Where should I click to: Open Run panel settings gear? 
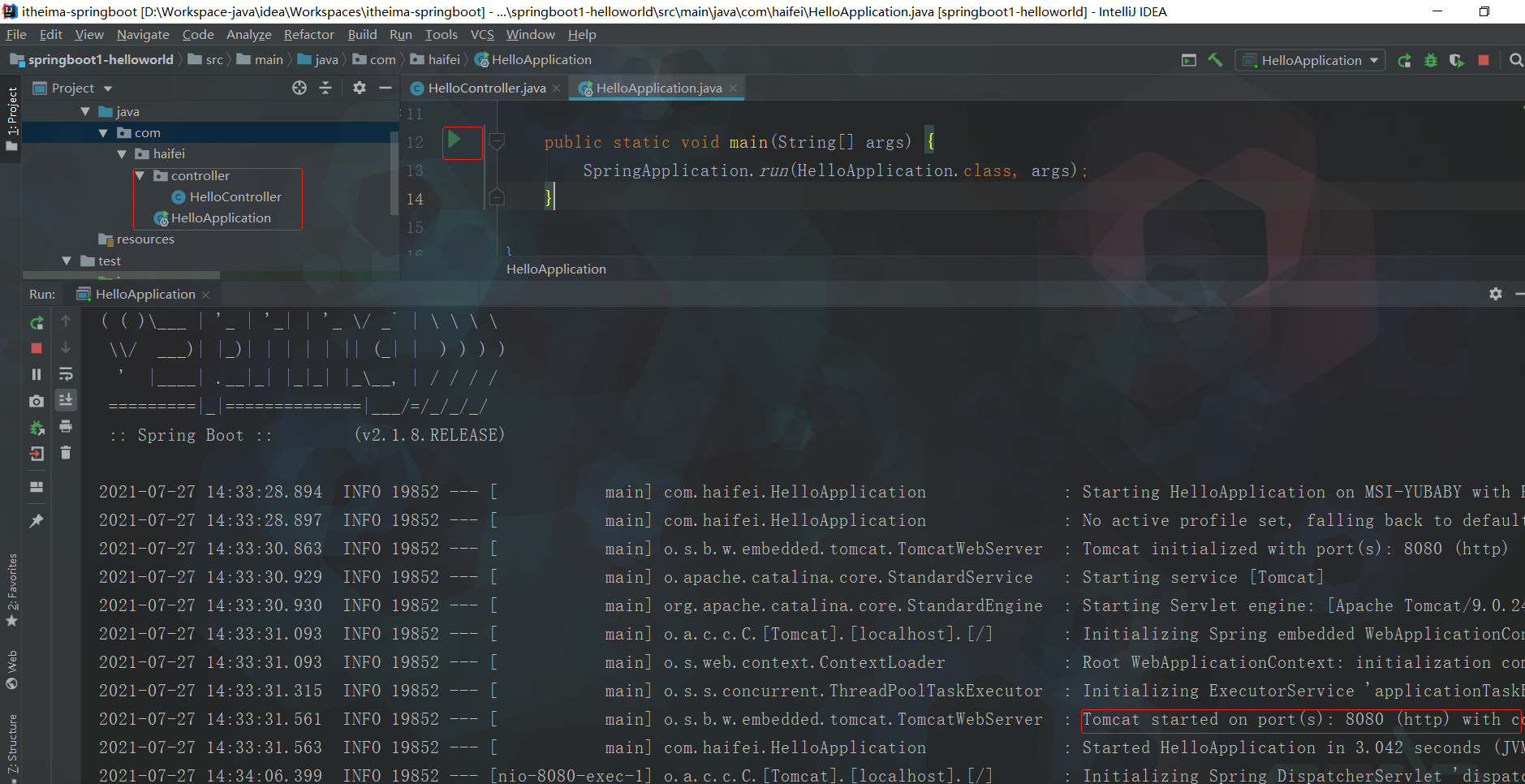1496,294
